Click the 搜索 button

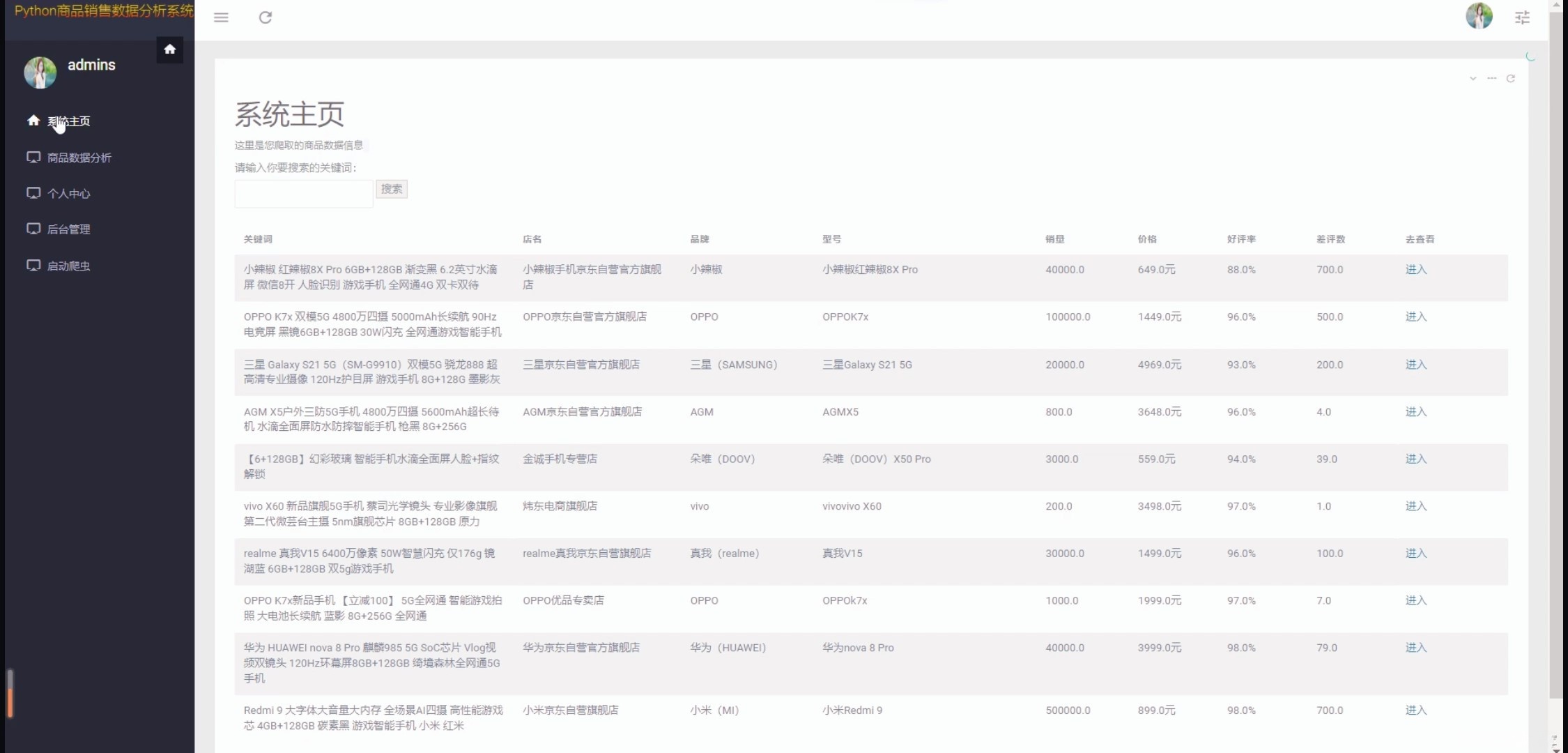pos(392,189)
